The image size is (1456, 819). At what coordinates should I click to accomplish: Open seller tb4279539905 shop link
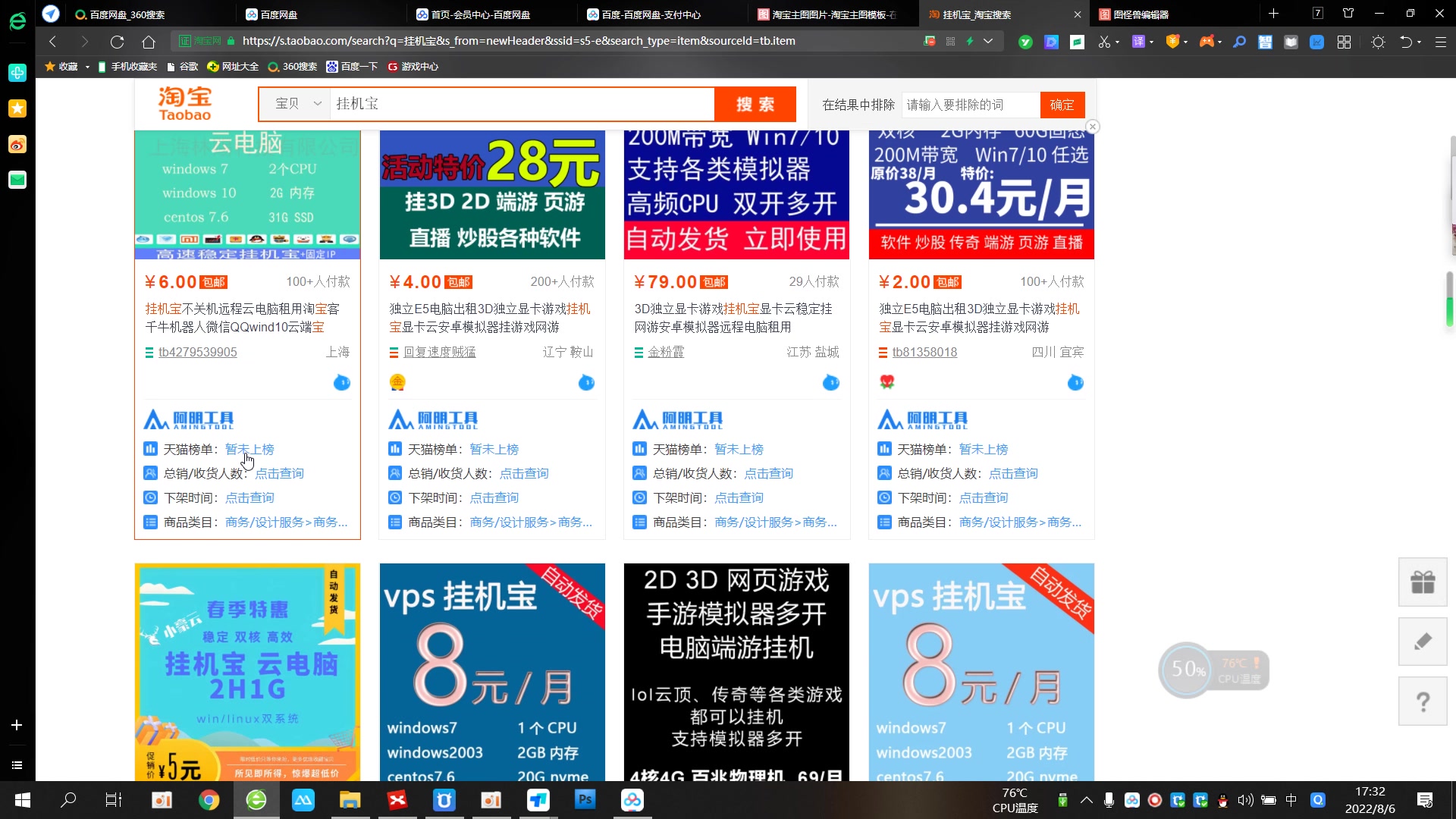(197, 352)
